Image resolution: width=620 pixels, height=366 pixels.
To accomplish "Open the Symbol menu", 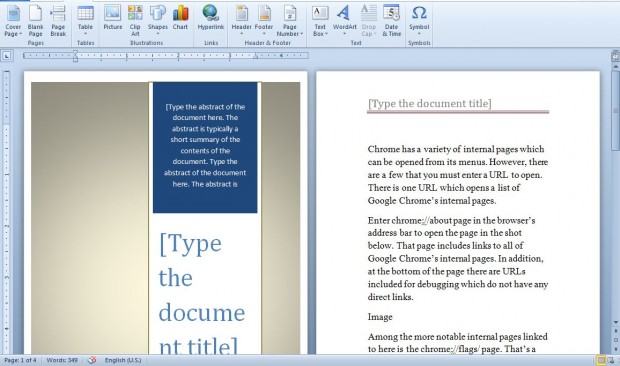I will (x=419, y=21).
